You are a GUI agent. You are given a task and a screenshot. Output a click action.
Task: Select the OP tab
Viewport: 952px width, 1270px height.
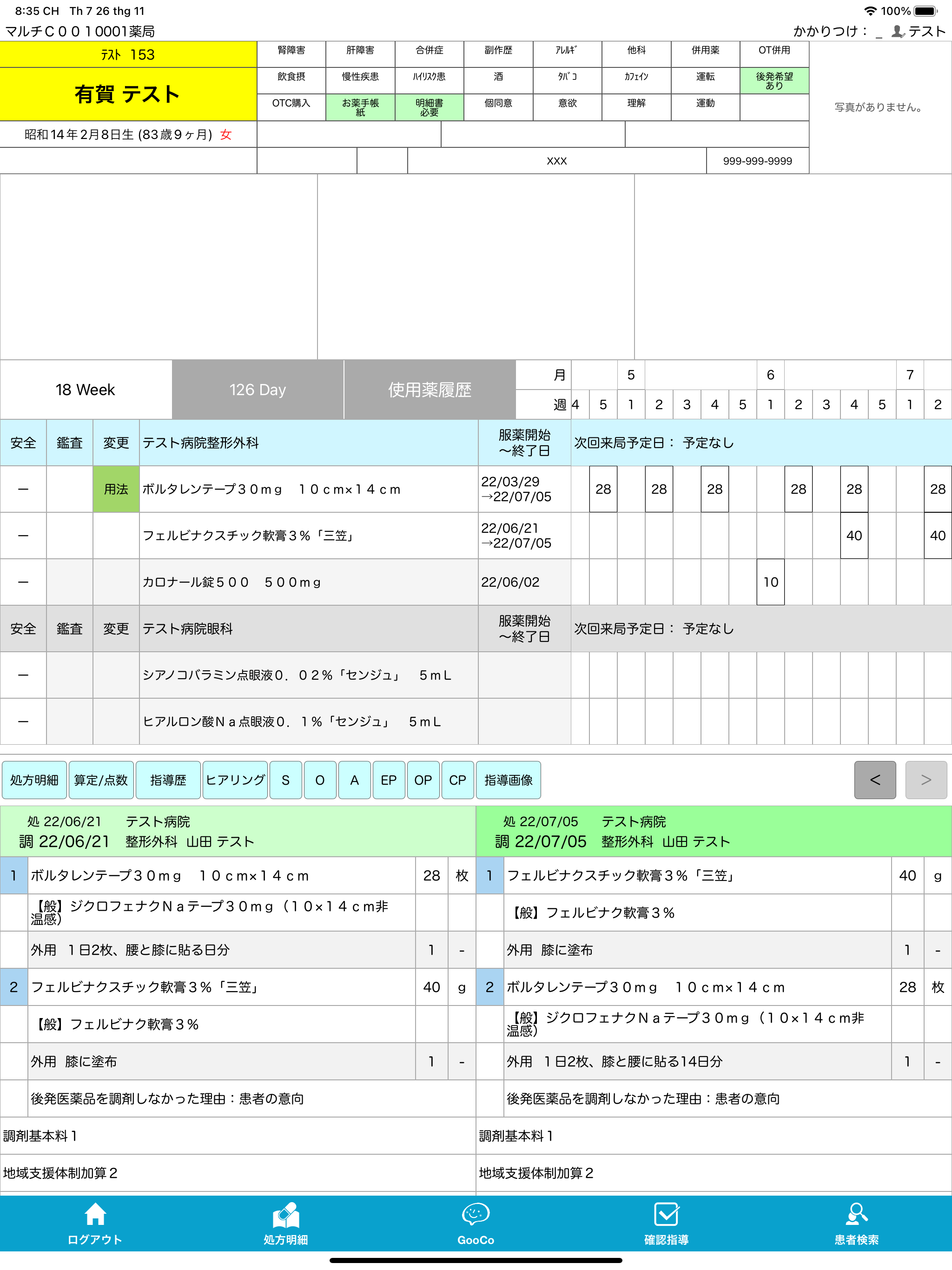[x=423, y=780]
